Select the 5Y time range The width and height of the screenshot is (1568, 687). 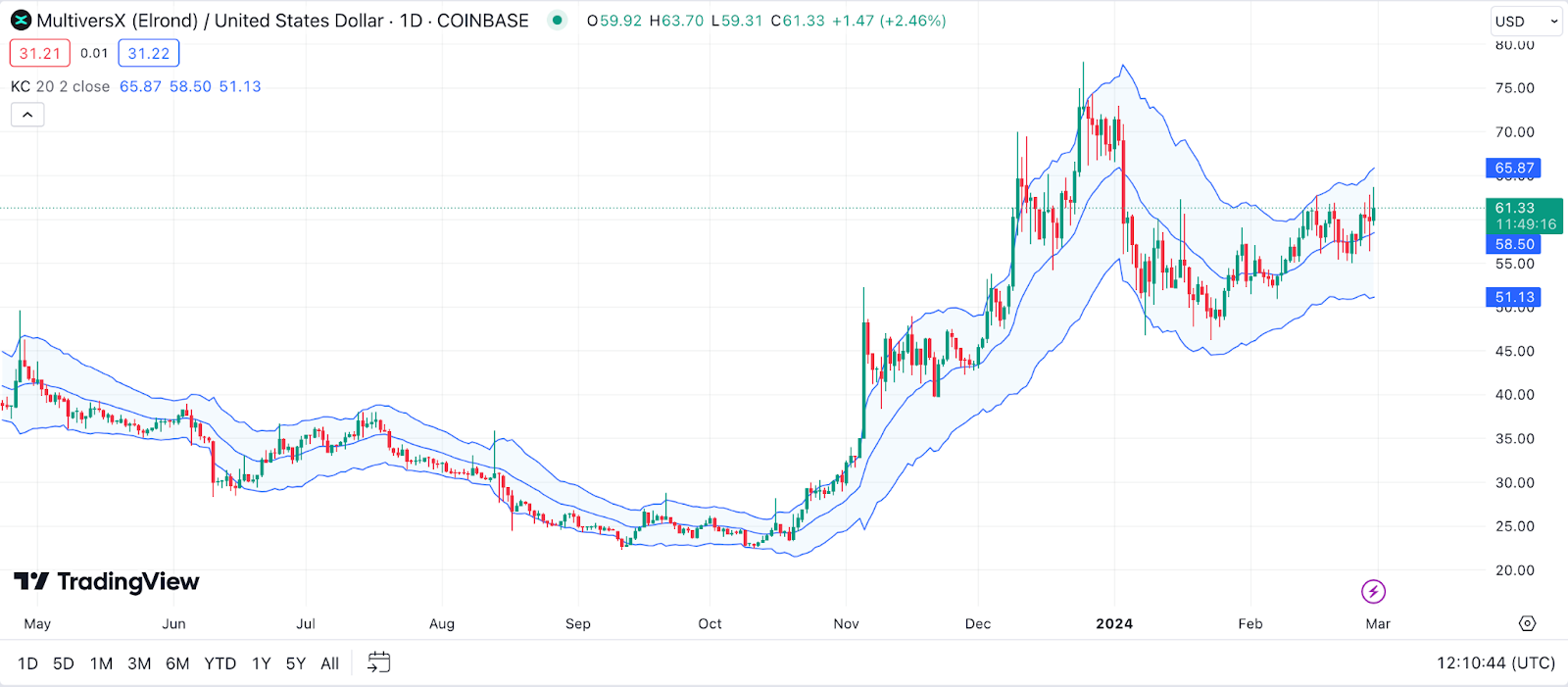tap(296, 663)
